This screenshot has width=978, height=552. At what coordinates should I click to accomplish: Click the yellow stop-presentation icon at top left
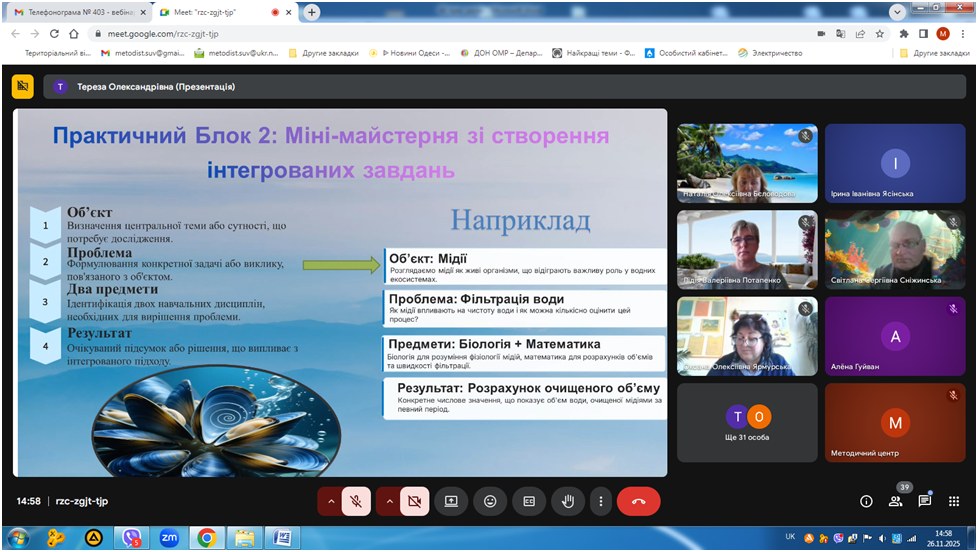click(x=23, y=86)
